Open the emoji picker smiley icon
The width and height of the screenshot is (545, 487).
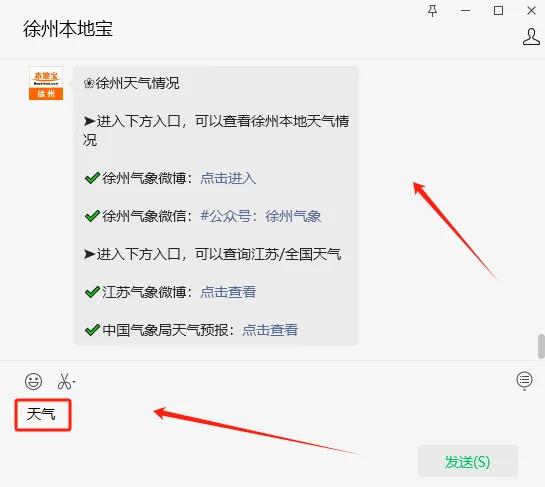pyautogui.click(x=33, y=381)
